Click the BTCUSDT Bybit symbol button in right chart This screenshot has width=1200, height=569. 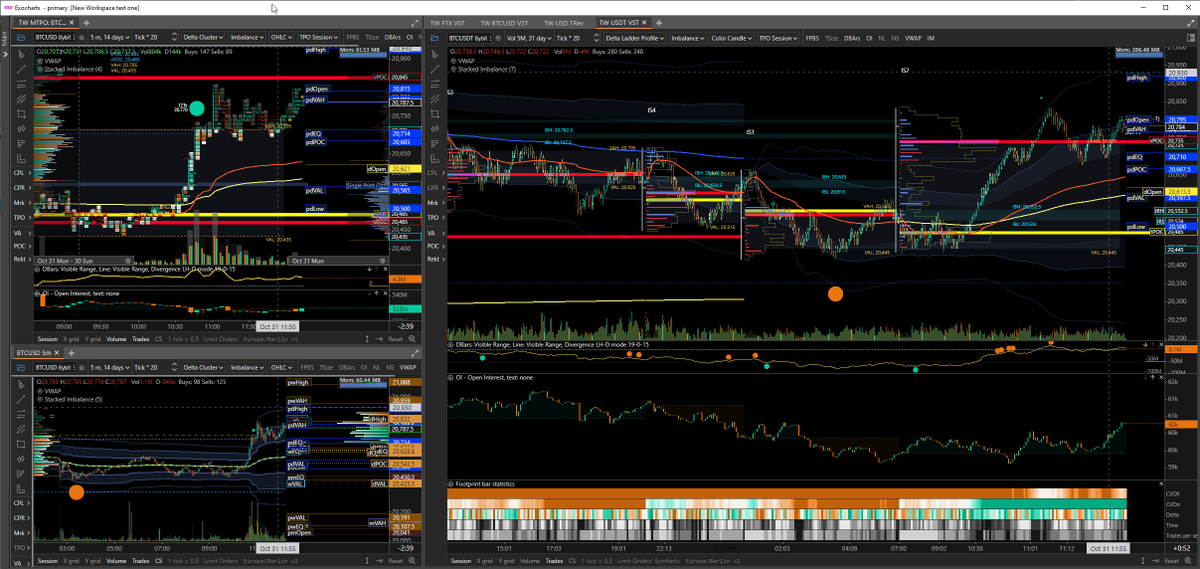point(470,38)
